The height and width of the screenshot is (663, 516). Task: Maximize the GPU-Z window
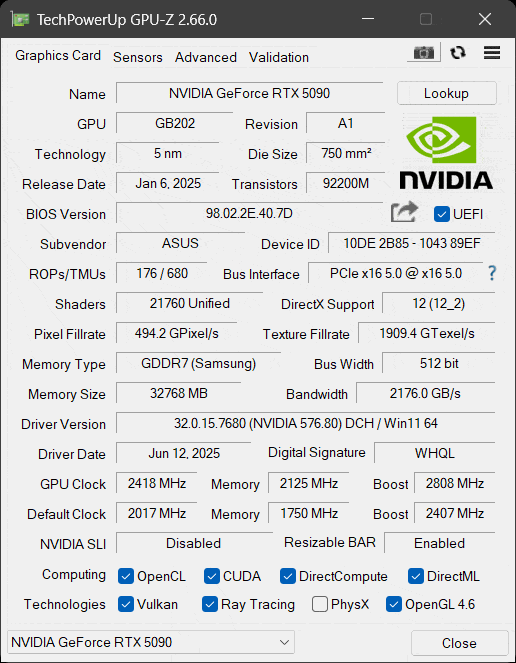[426, 19]
